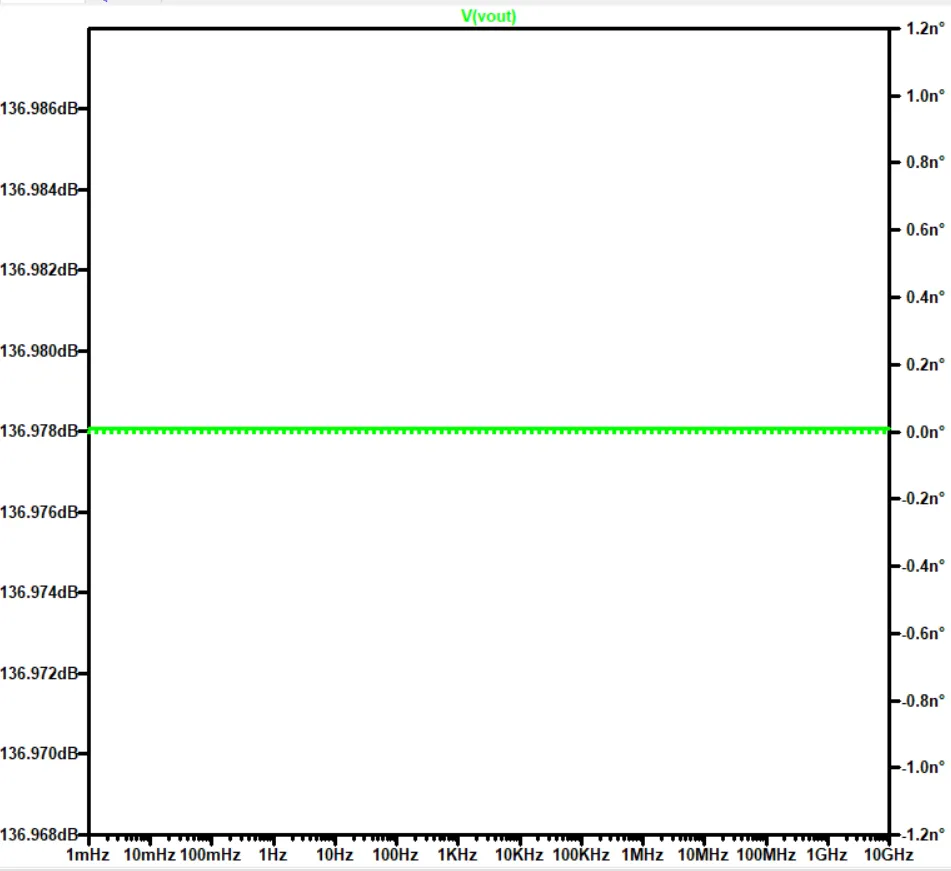The height and width of the screenshot is (871, 951).
Task: Click the 100Hz frequency axis label
Action: pos(395,855)
